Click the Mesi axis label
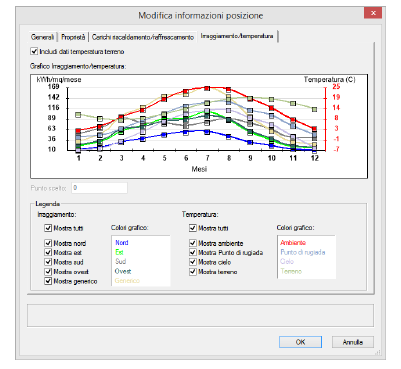 pos(199,169)
